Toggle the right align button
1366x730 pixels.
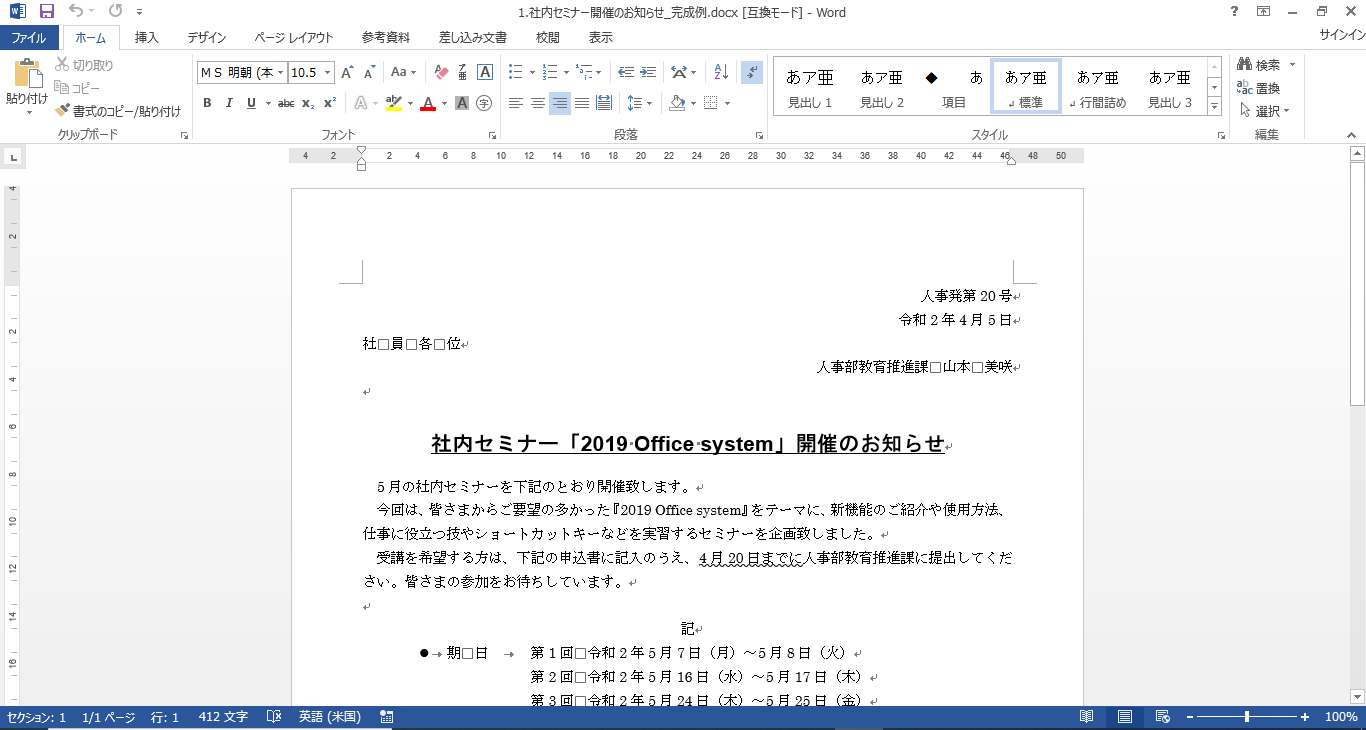coord(560,103)
